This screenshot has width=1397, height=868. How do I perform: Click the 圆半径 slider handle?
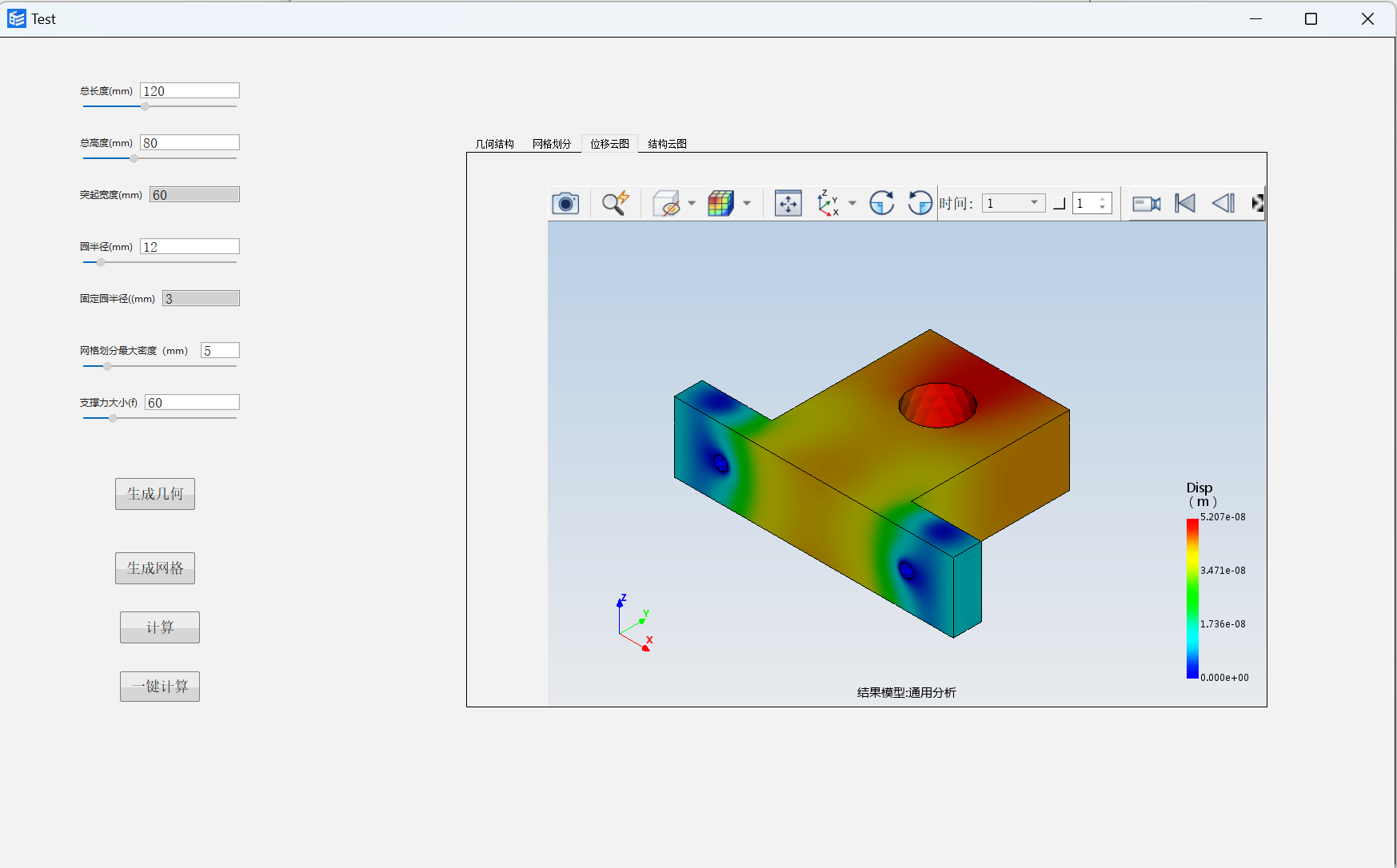coord(101,262)
